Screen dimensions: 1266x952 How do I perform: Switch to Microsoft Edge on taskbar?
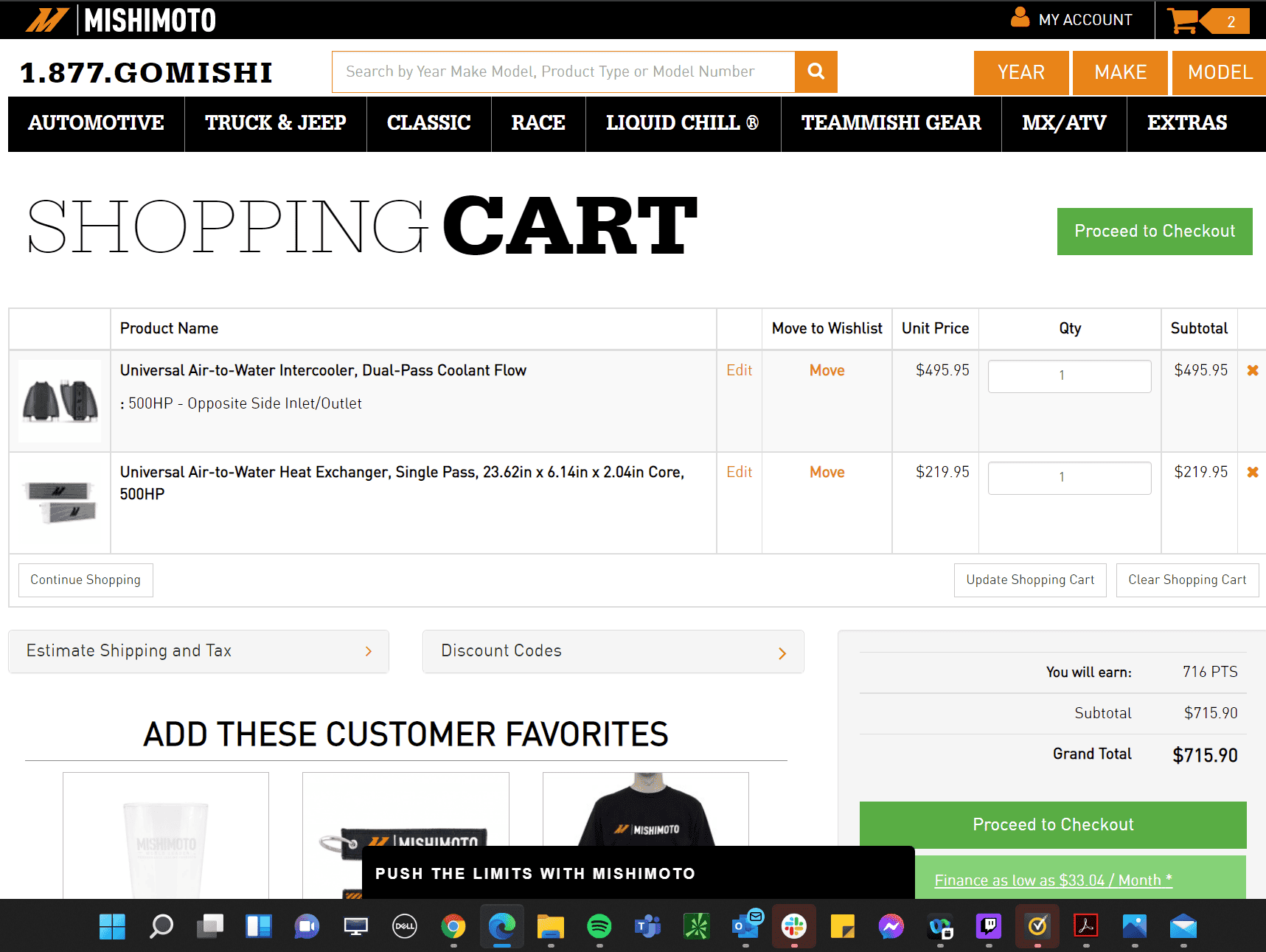coord(502,926)
